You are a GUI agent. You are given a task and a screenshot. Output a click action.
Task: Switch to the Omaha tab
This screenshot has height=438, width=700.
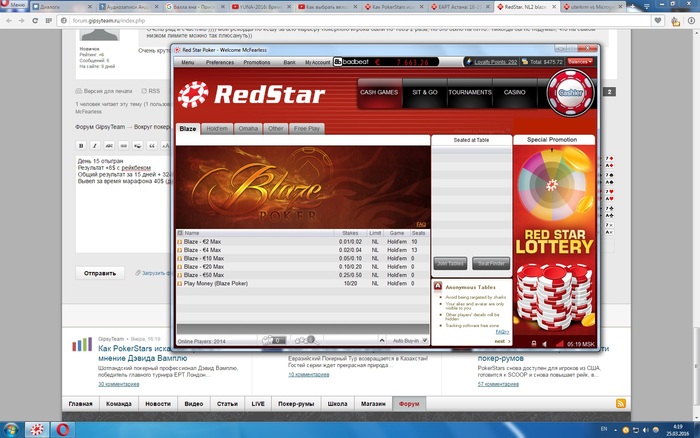point(248,129)
